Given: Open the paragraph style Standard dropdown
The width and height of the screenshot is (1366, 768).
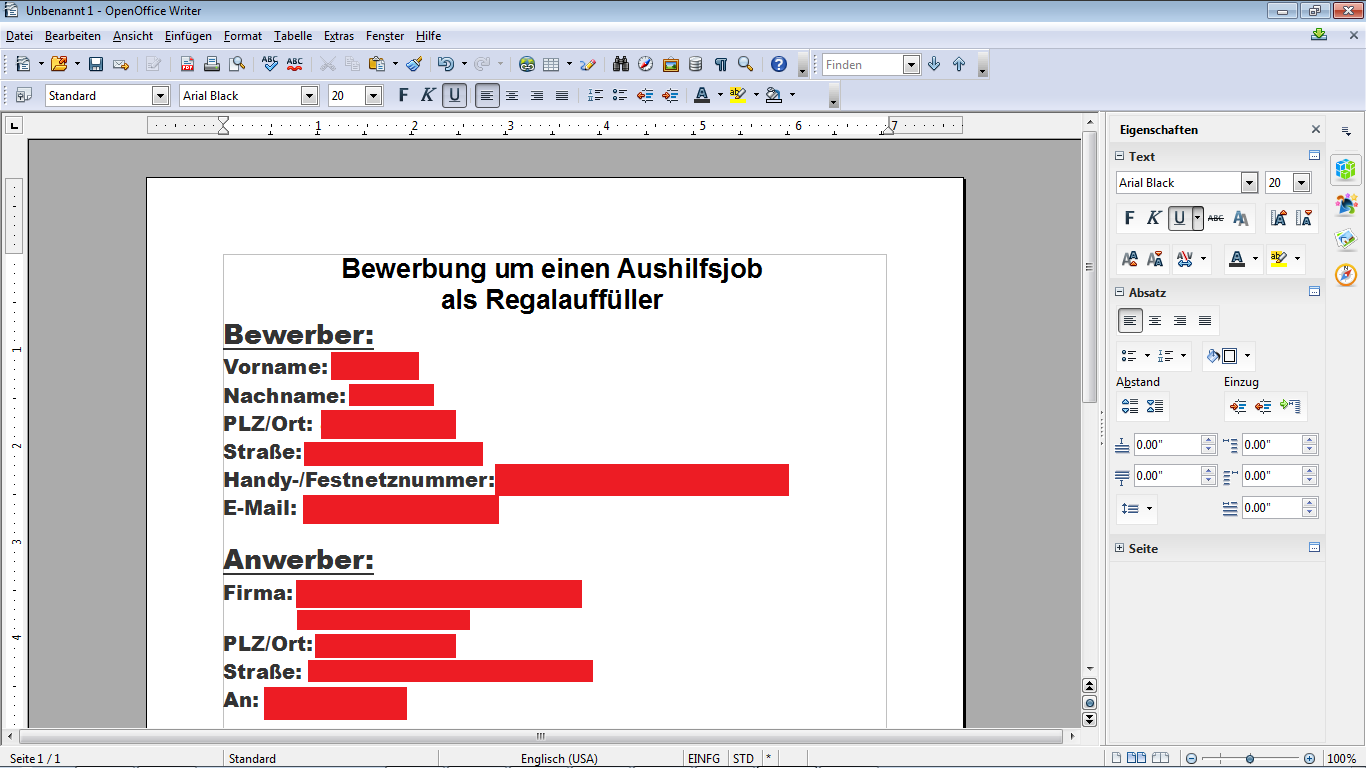Looking at the screenshot, I should coord(160,96).
